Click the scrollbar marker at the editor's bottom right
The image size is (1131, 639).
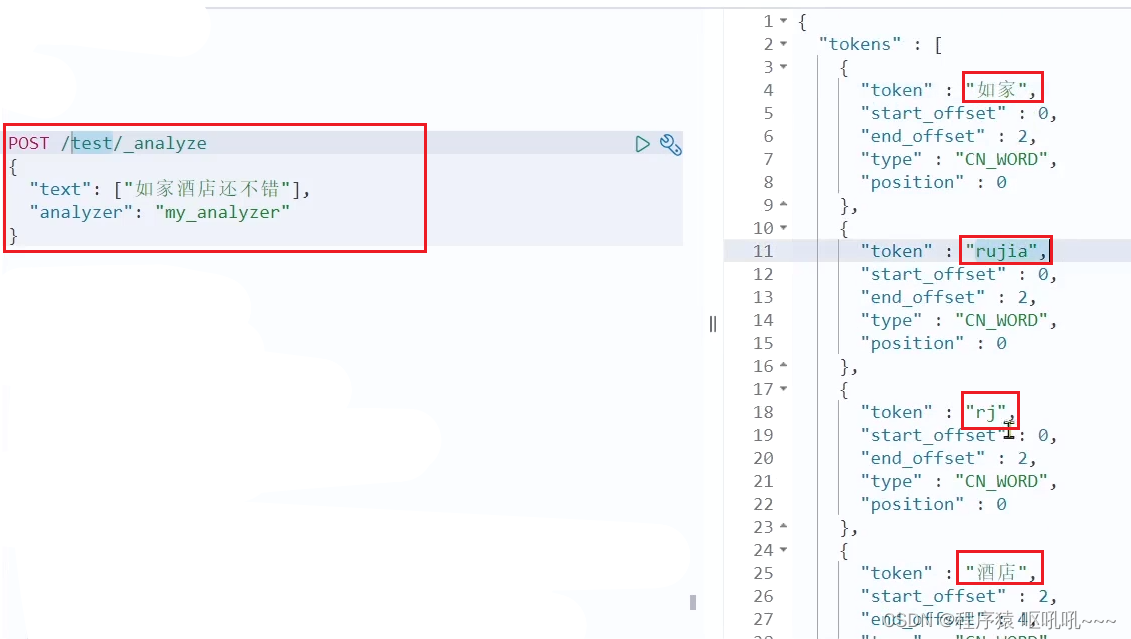pos(693,602)
